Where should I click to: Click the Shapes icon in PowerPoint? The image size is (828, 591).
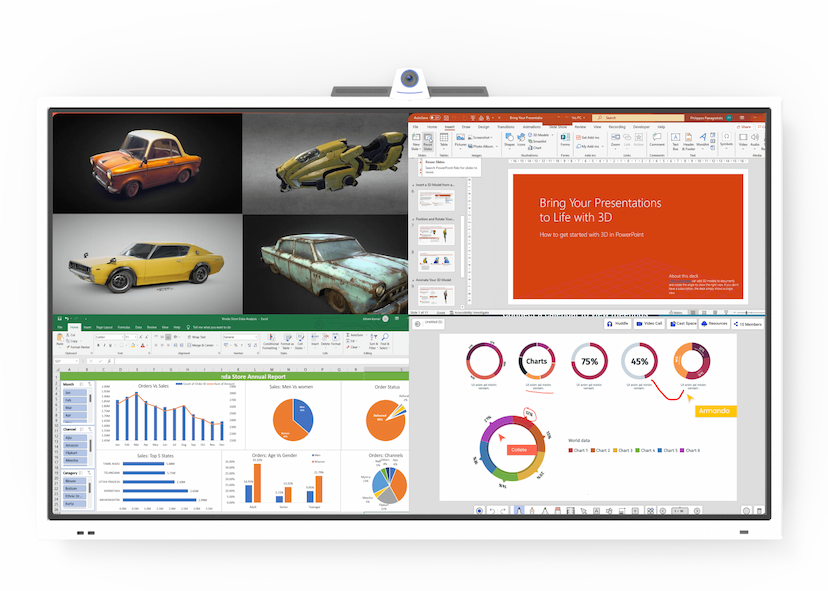pos(508,144)
